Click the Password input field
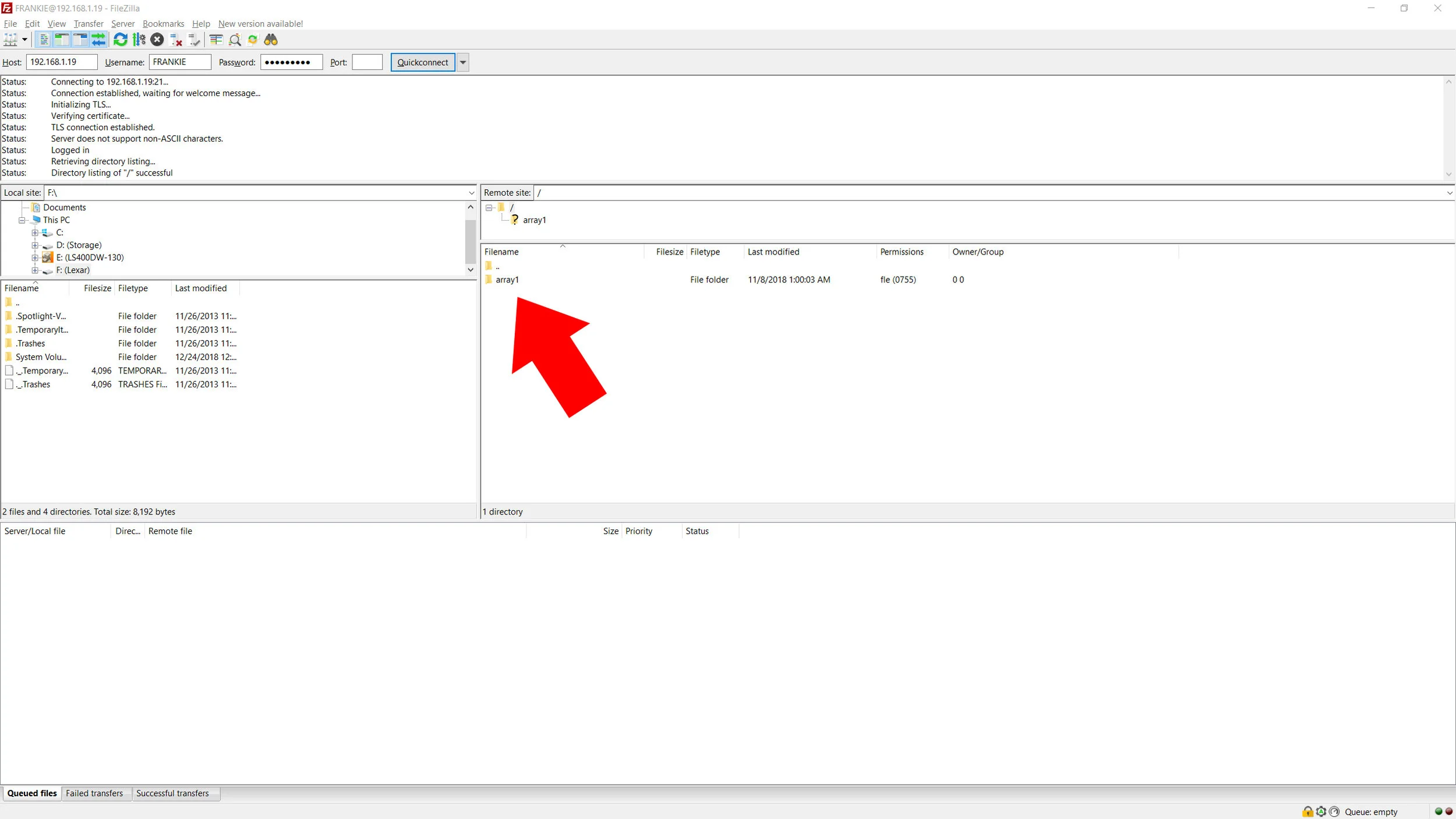 (291, 62)
